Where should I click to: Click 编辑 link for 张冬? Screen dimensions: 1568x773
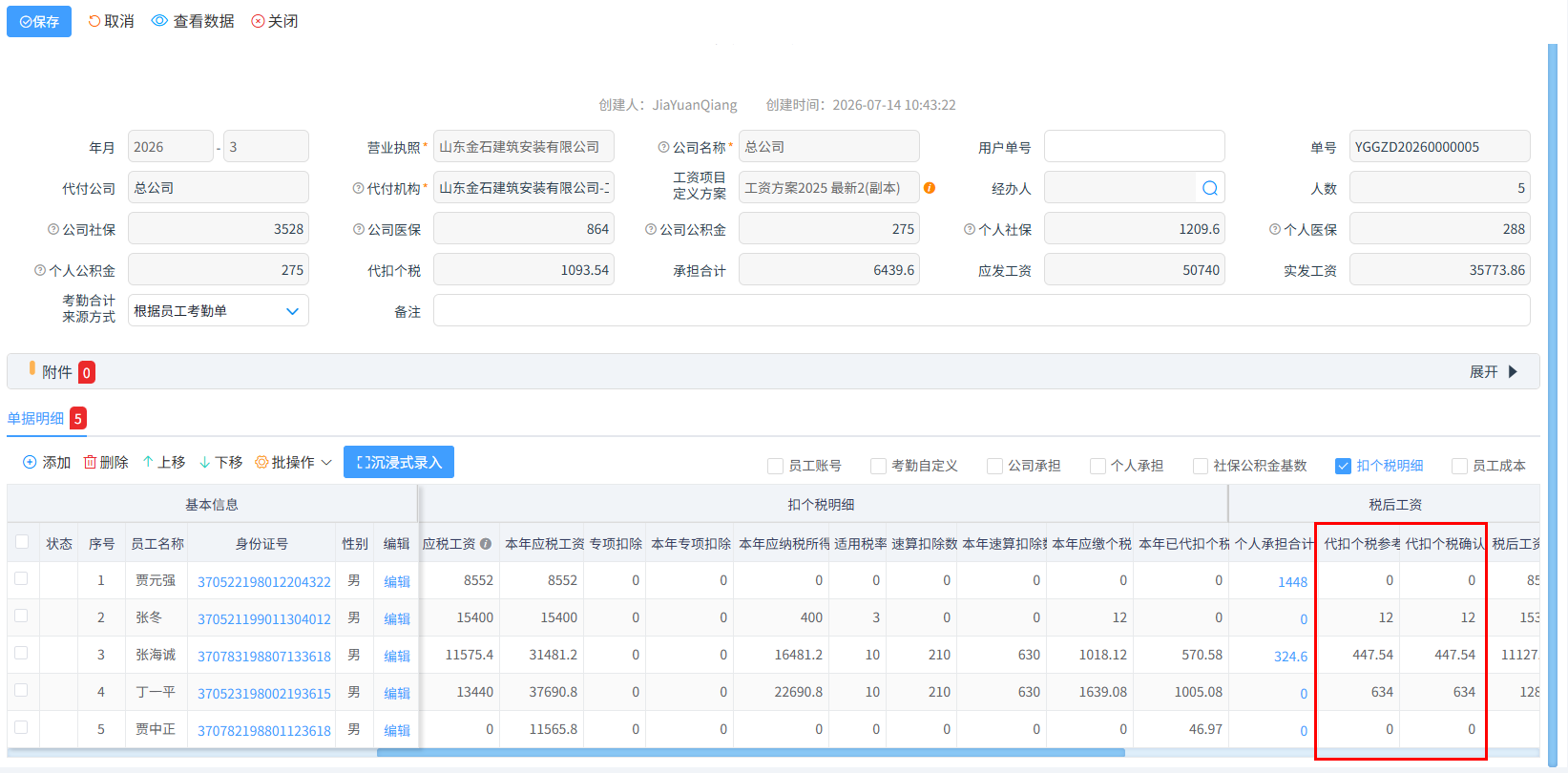pyautogui.click(x=397, y=618)
